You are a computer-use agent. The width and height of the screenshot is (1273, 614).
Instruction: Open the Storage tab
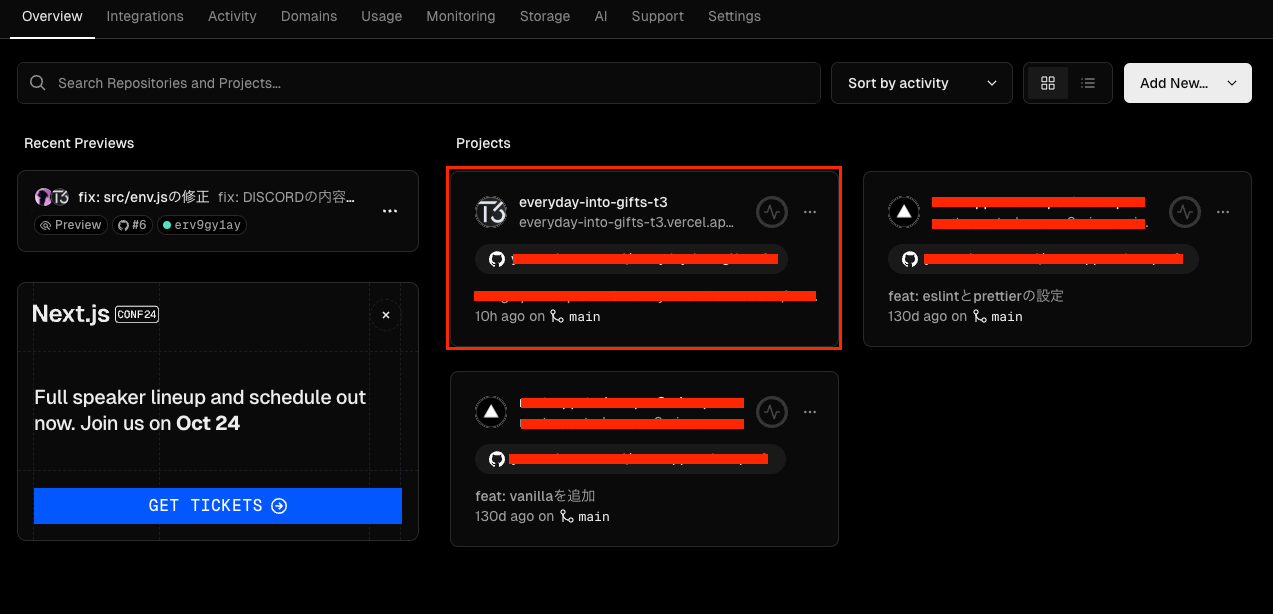[x=545, y=16]
